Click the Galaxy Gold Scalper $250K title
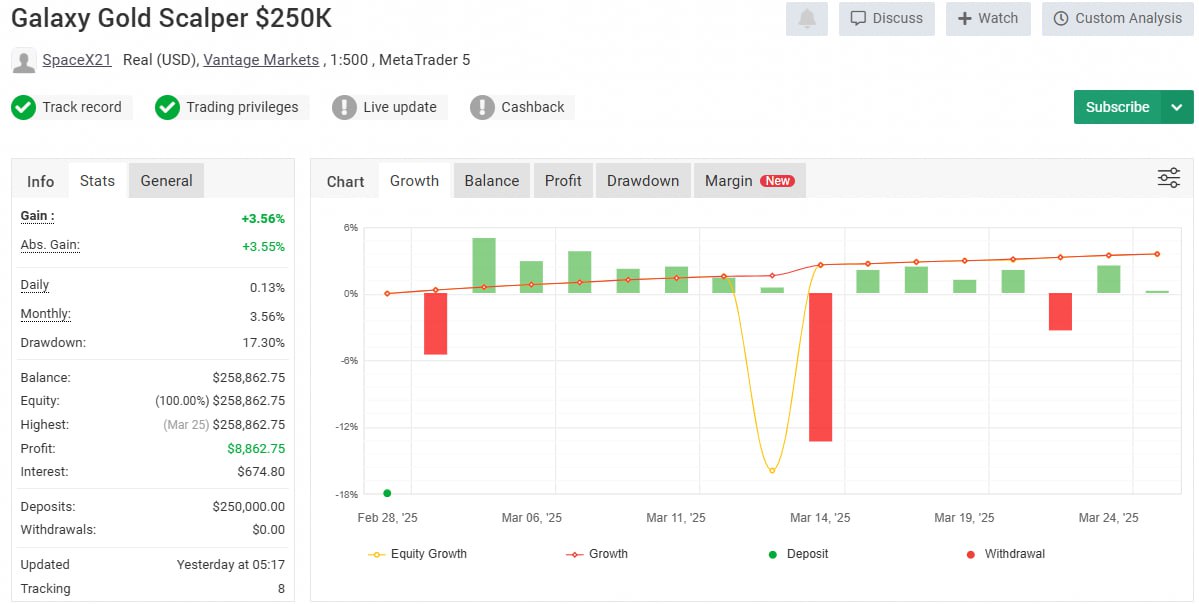This screenshot has height=604, width=1199. (171, 18)
